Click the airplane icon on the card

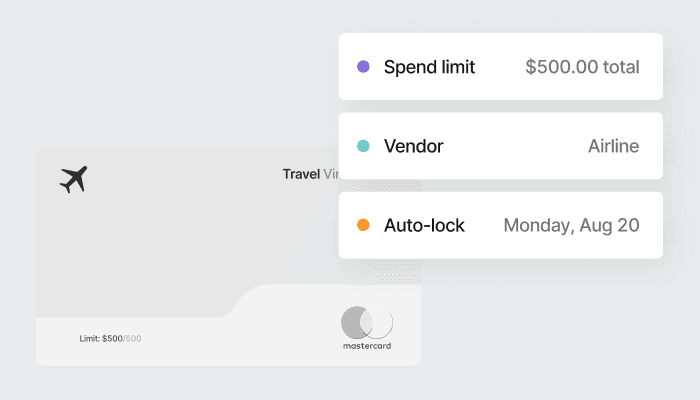(74, 180)
